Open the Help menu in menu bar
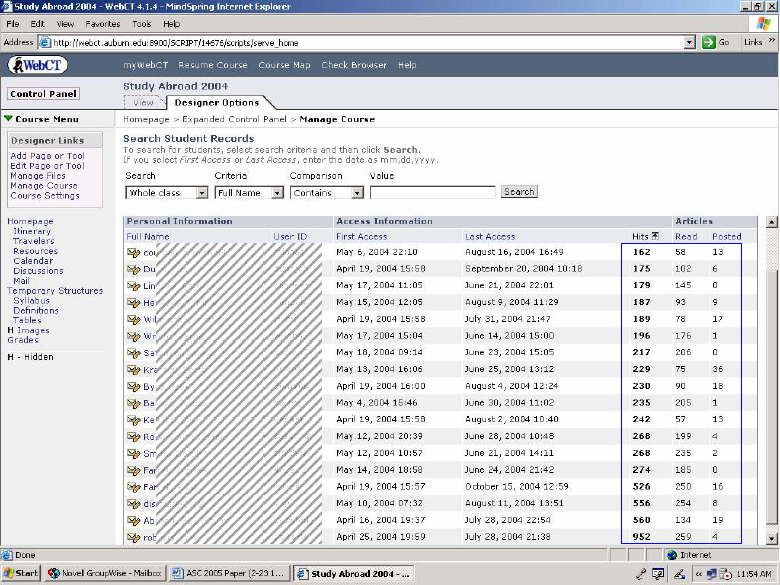The width and height of the screenshot is (780, 585). point(172,24)
